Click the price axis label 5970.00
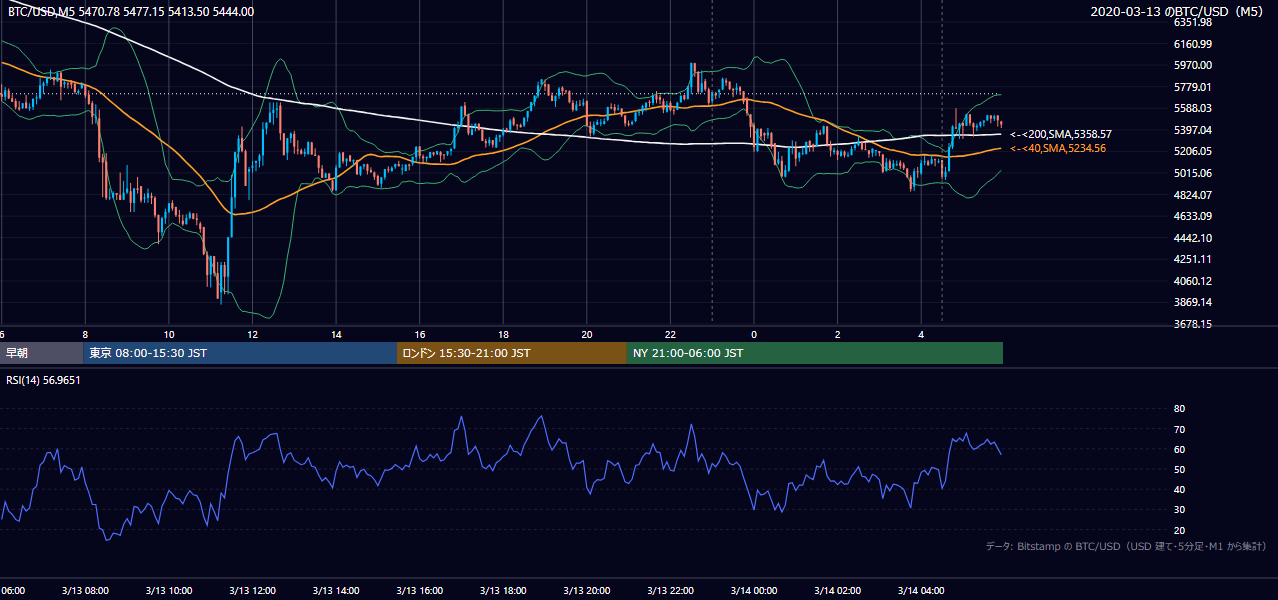Viewport: 1278px width, 600px height. coord(1193,65)
